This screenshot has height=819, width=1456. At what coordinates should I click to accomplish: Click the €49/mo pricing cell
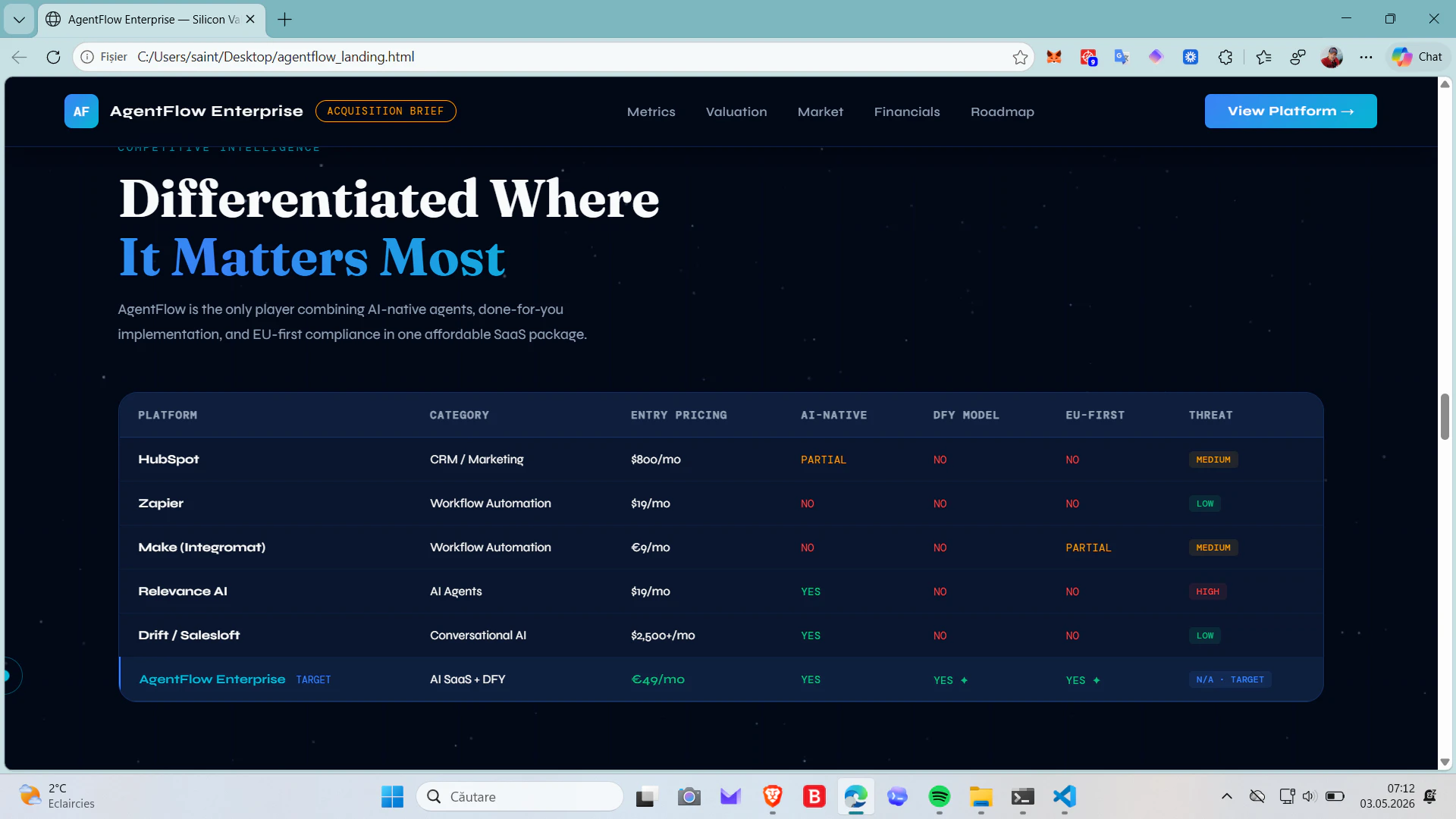click(657, 679)
